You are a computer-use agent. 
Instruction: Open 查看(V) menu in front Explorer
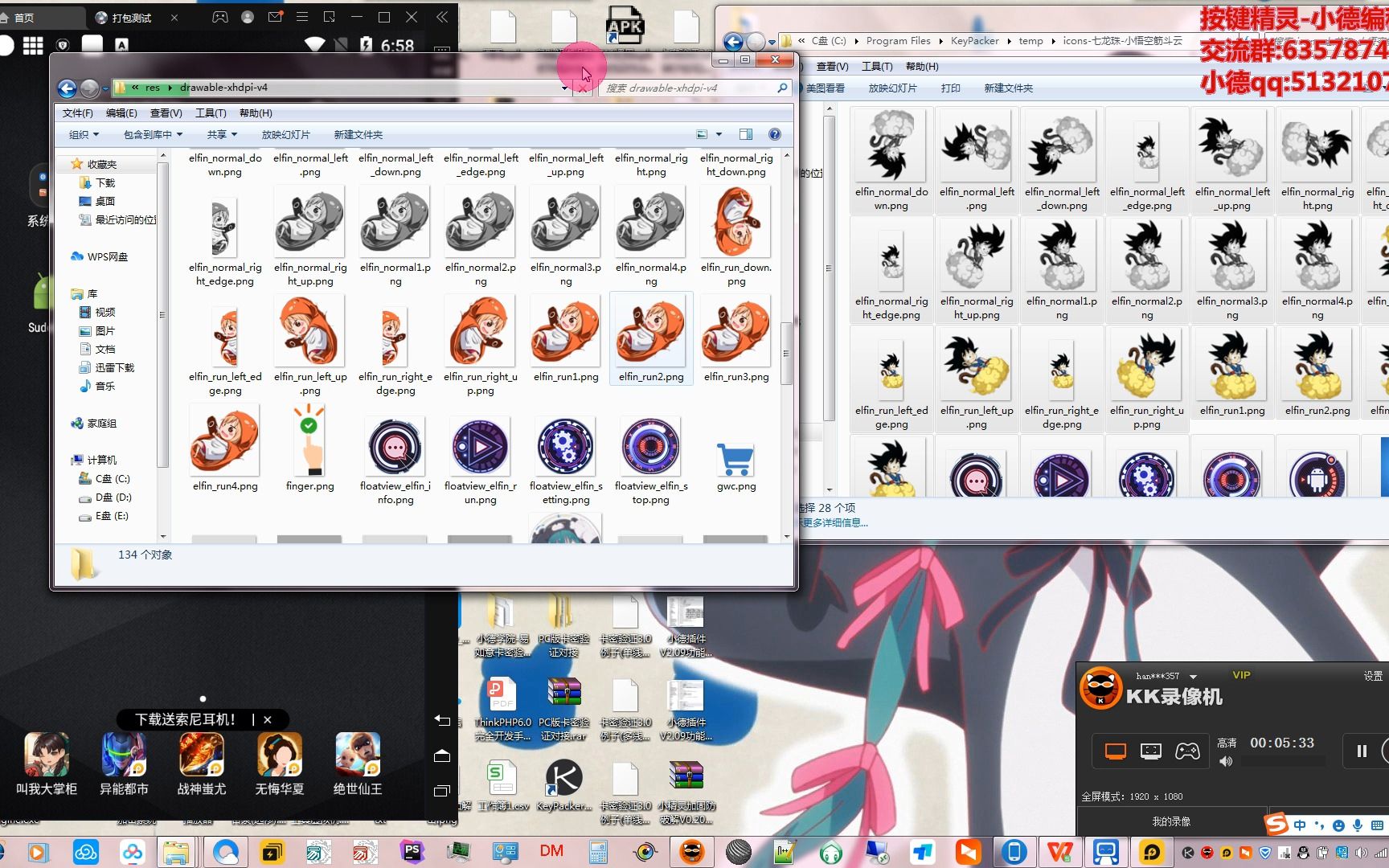(x=166, y=113)
